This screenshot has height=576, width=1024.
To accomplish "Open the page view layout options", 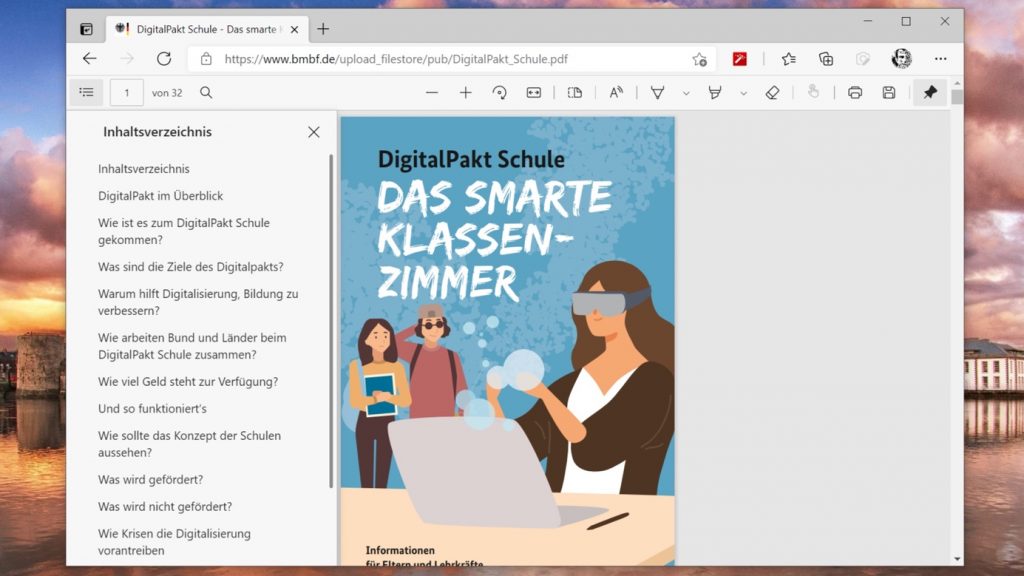I will [573, 92].
